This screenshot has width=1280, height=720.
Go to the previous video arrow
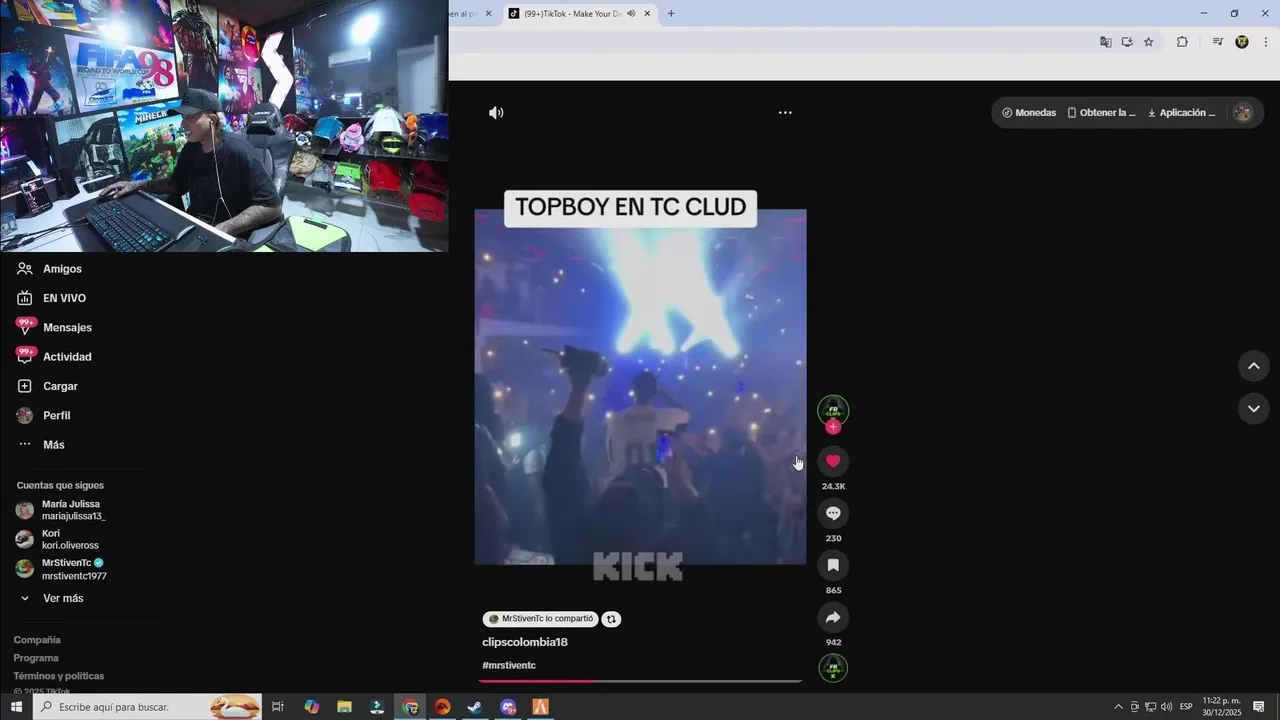1253,366
